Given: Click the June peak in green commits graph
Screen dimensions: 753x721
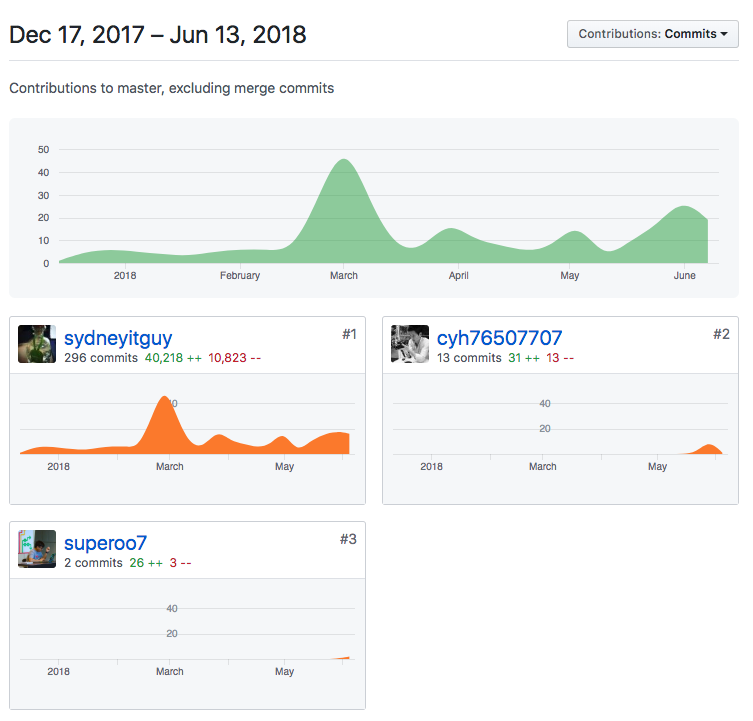Looking at the screenshot, I should point(683,208).
